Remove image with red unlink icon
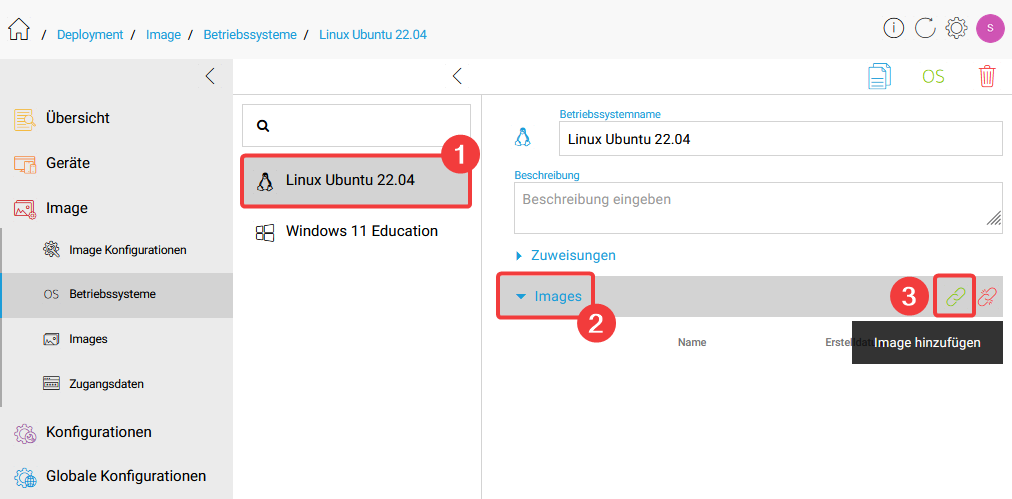Image resolution: width=1012 pixels, height=499 pixels. [x=987, y=296]
